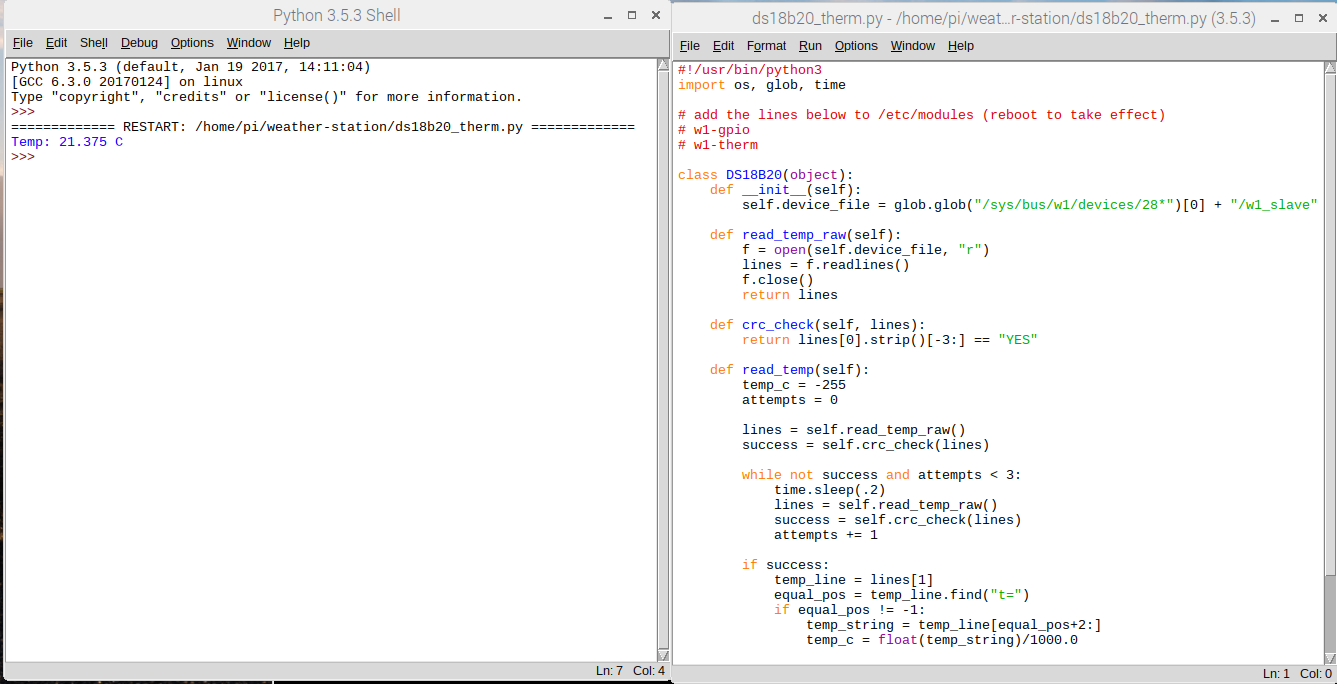
Task: Open Window menu in ds18b20_therm.py editor
Action: pos(913,46)
